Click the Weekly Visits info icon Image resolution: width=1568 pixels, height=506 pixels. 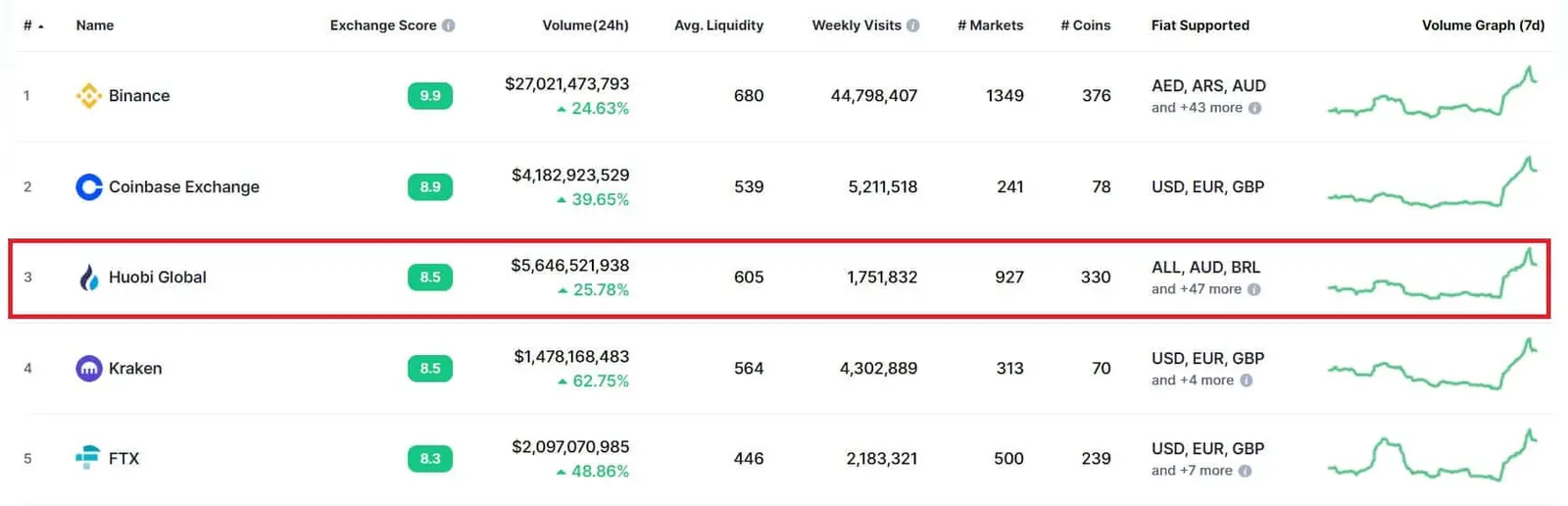point(913,25)
